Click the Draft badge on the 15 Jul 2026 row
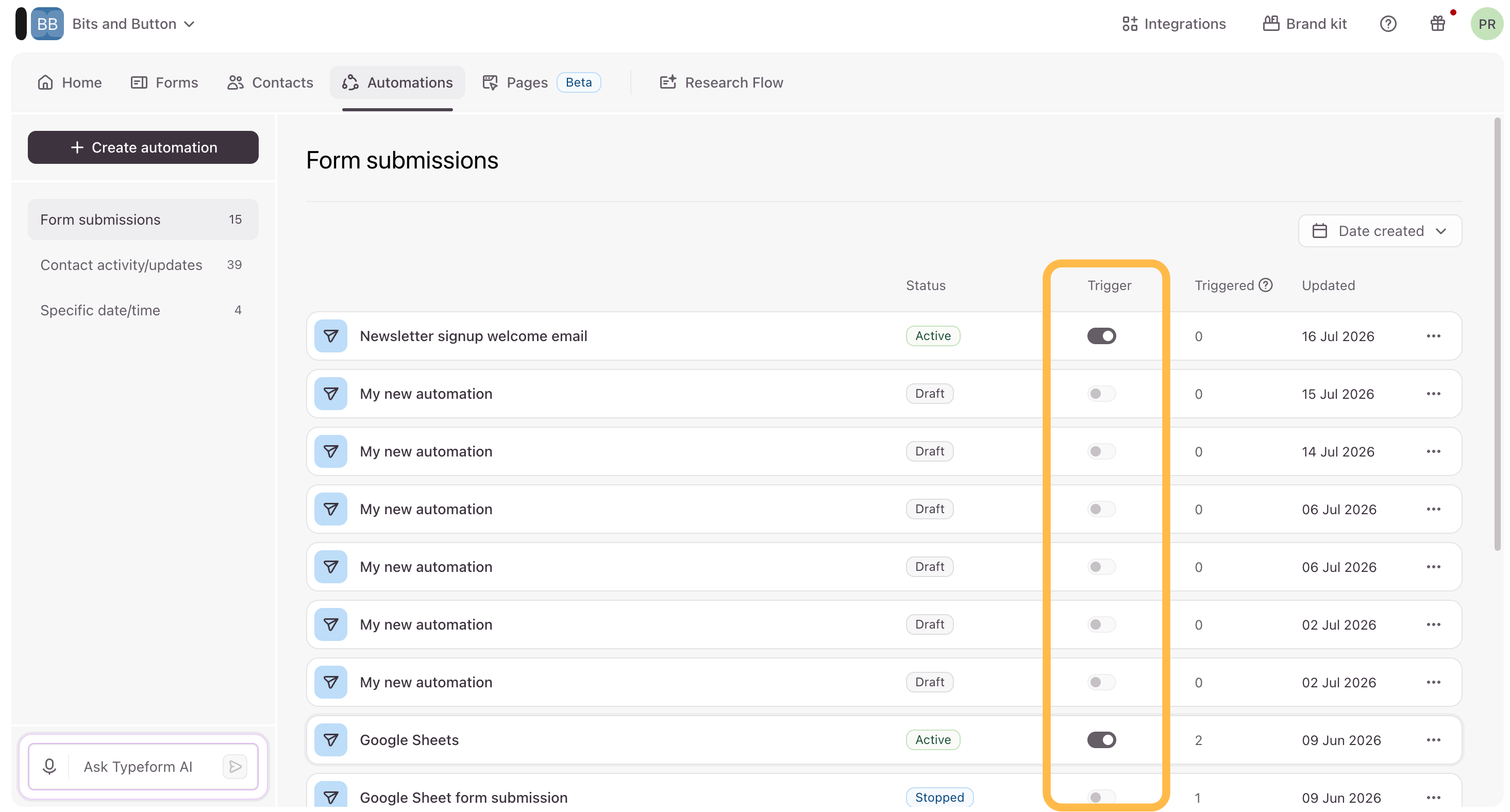 click(930, 394)
